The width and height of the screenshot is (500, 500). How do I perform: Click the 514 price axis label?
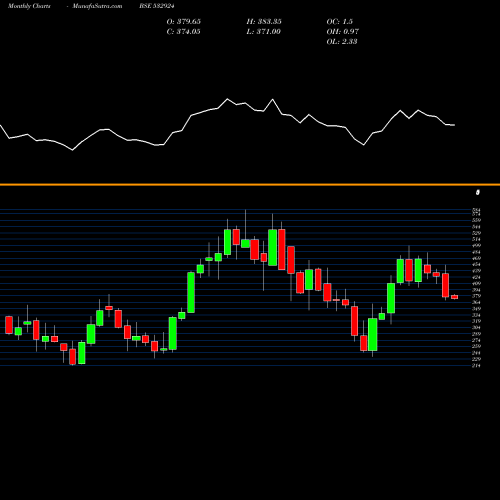(476, 239)
